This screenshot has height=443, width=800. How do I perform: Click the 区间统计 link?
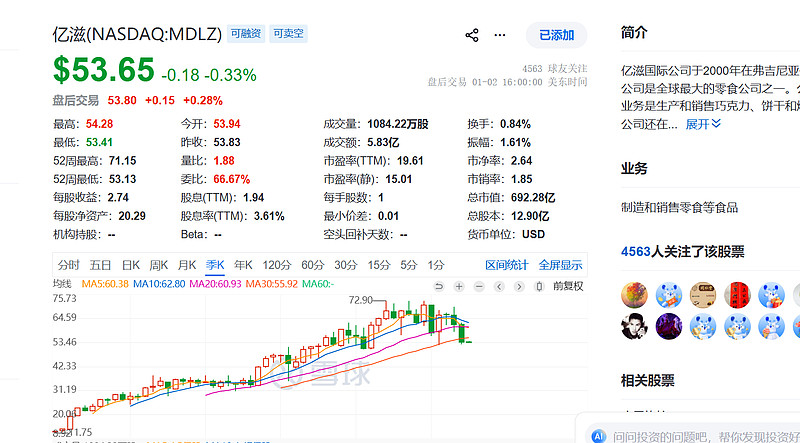tap(507, 265)
